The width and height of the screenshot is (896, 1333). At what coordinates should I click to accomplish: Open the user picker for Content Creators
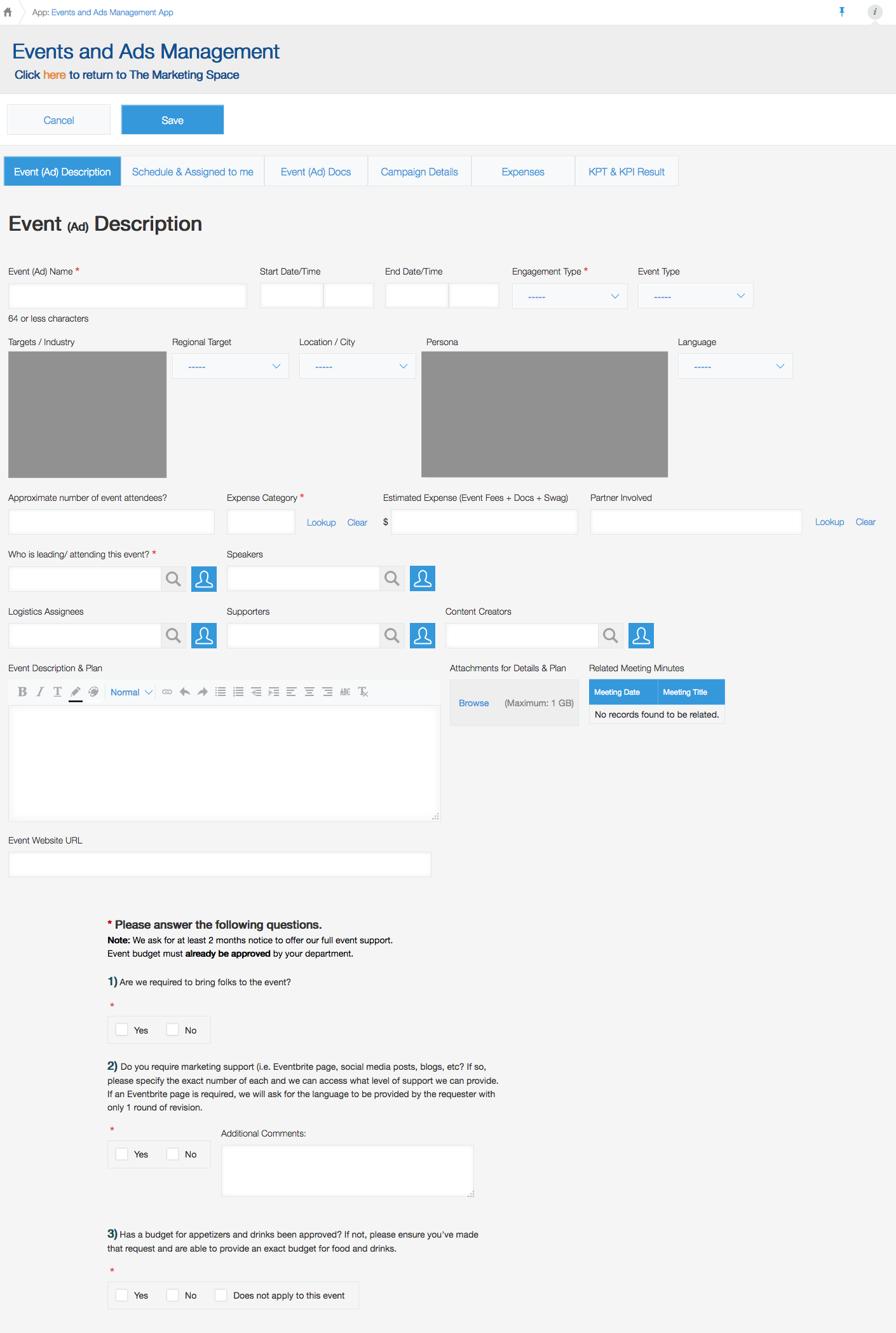[x=641, y=636]
